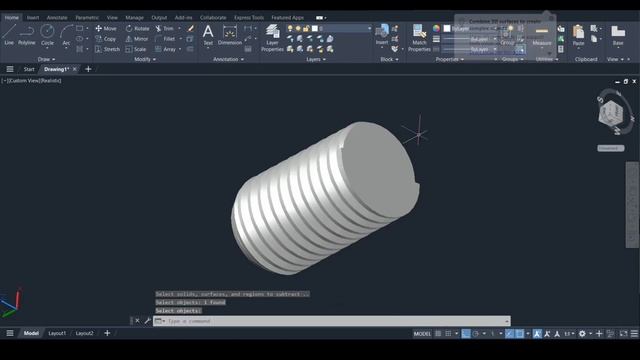Click the Trim tool

[164, 29]
